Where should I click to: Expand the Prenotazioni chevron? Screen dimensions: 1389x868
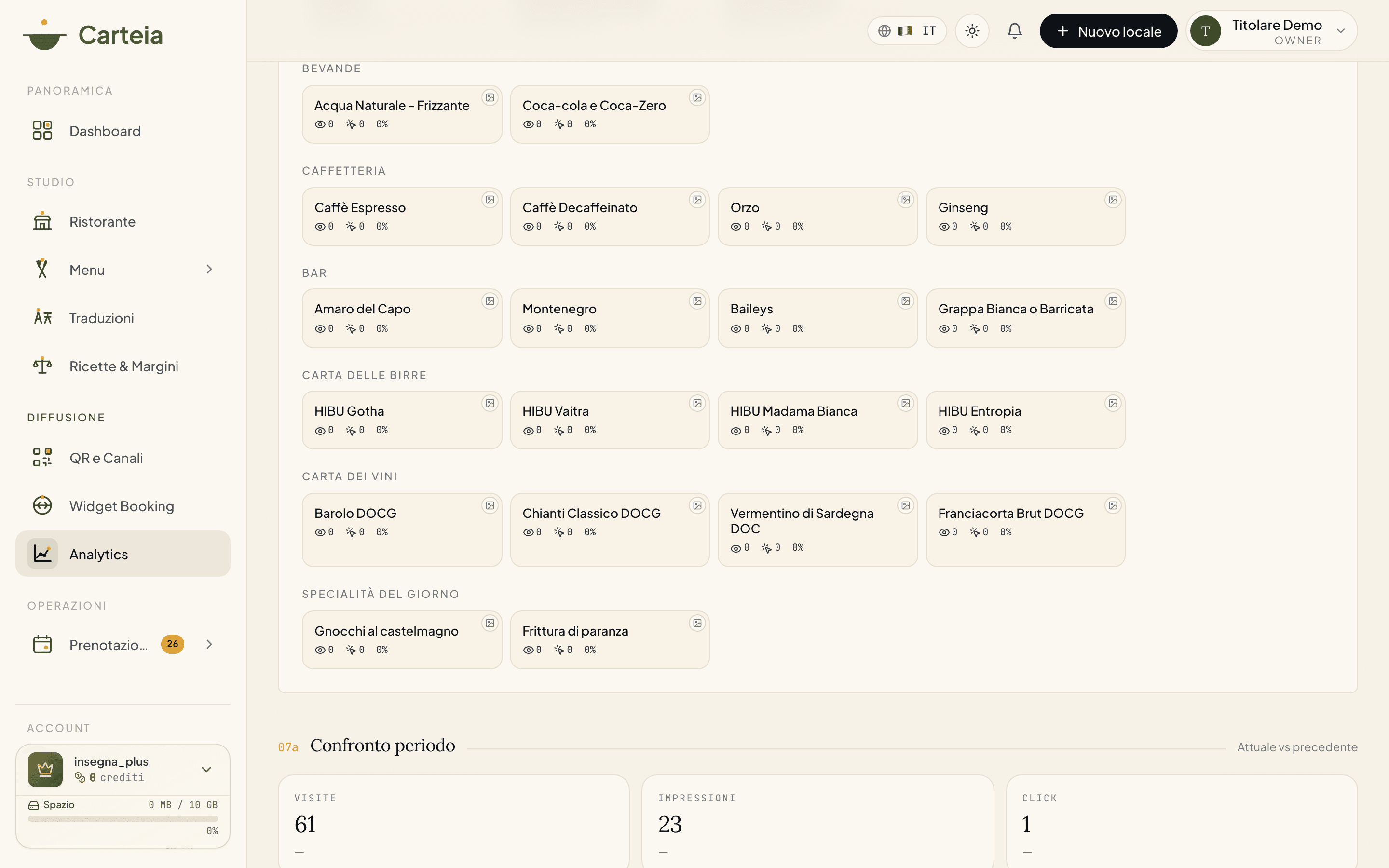click(x=209, y=645)
